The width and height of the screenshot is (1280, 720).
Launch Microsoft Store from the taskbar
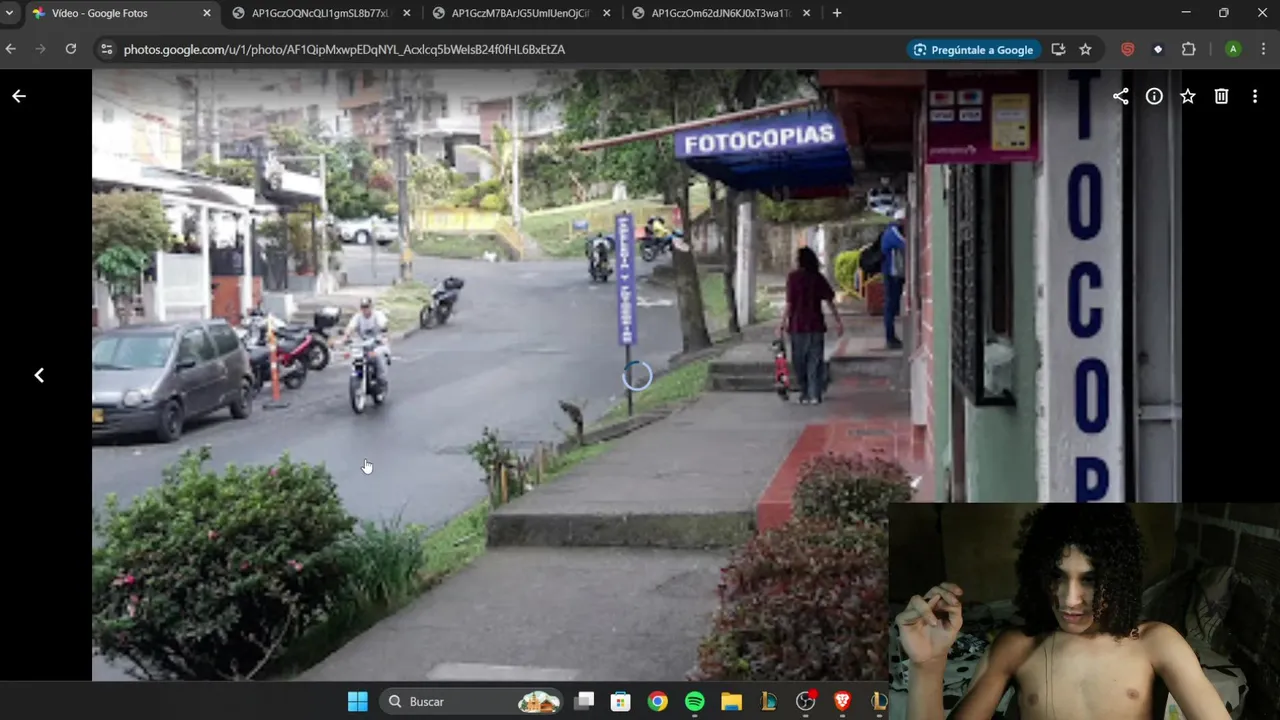coord(621,701)
